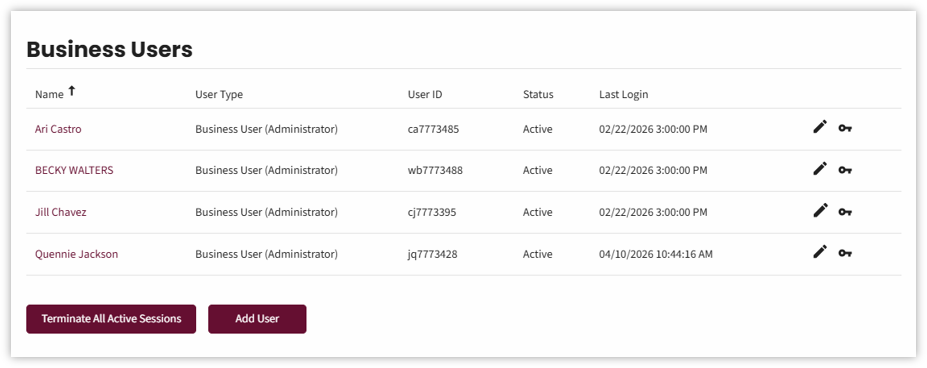View Jill Chavez user details
The image size is (927, 368).
(60, 212)
